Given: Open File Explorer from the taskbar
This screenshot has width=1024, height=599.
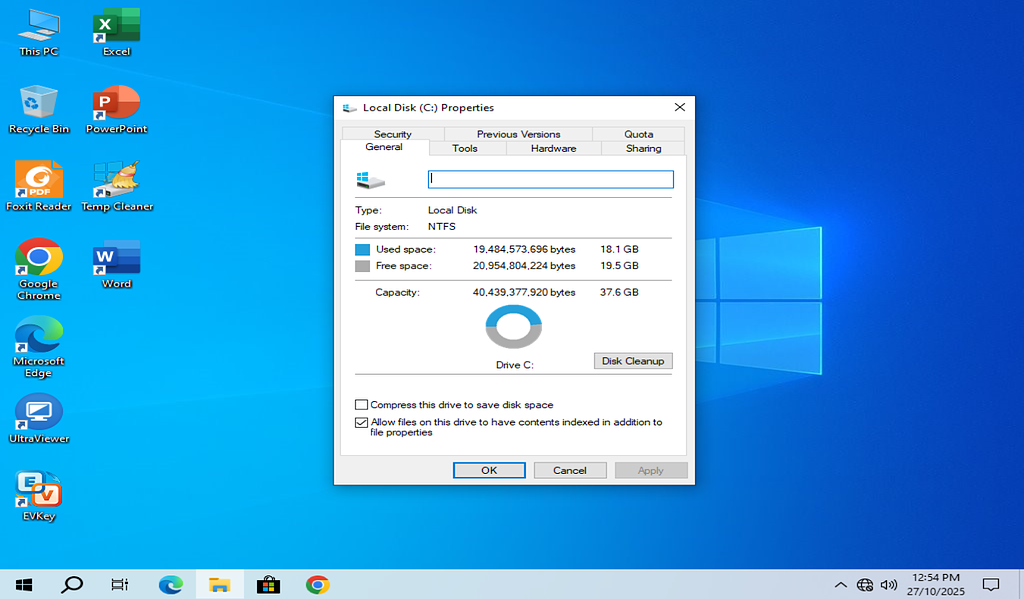Looking at the screenshot, I should pyautogui.click(x=220, y=585).
